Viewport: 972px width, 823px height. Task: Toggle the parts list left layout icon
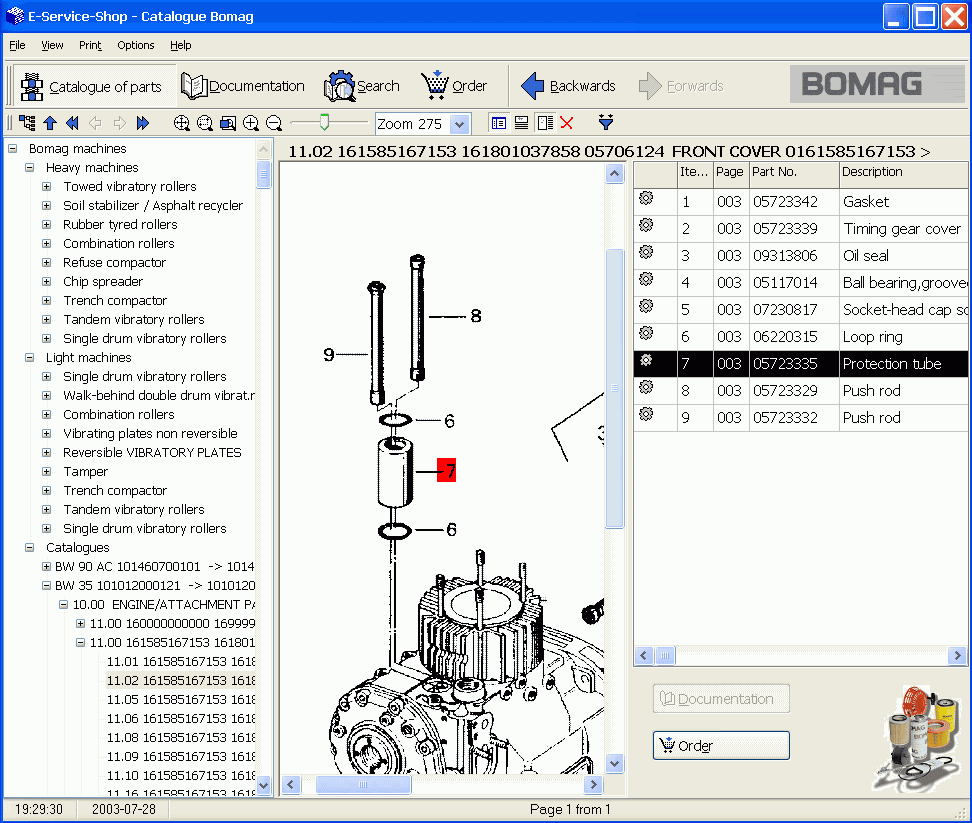[x=498, y=123]
